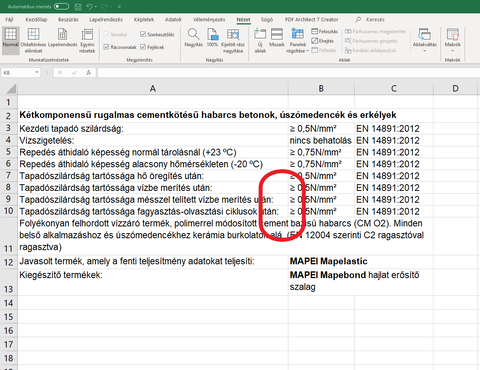
Task: Click Párhuzamos megjelenítés side-by-side view
Action: click(375, 31)
